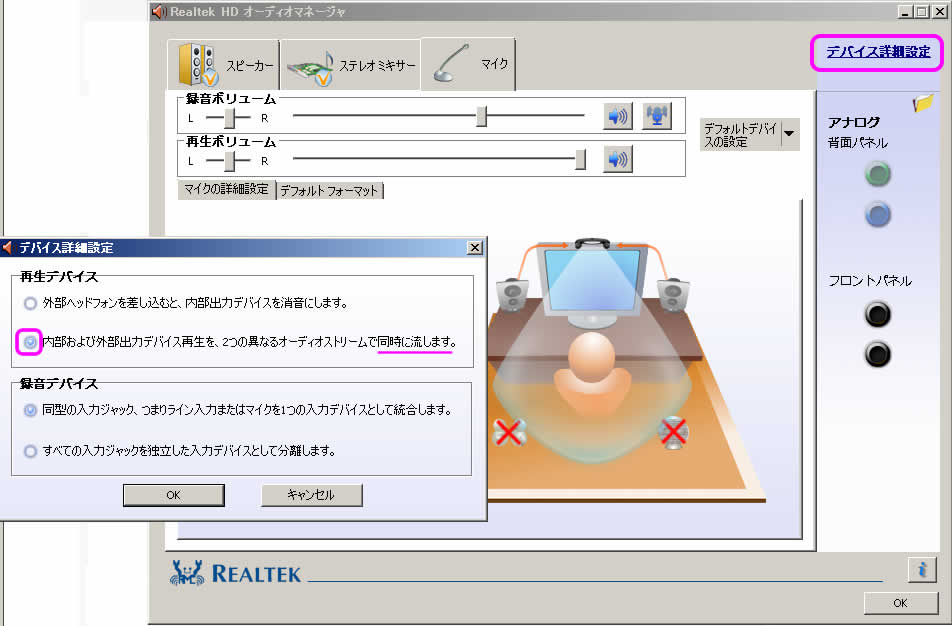Click the lower front panel black jack

pyautogui.click(x=877, y=355)
